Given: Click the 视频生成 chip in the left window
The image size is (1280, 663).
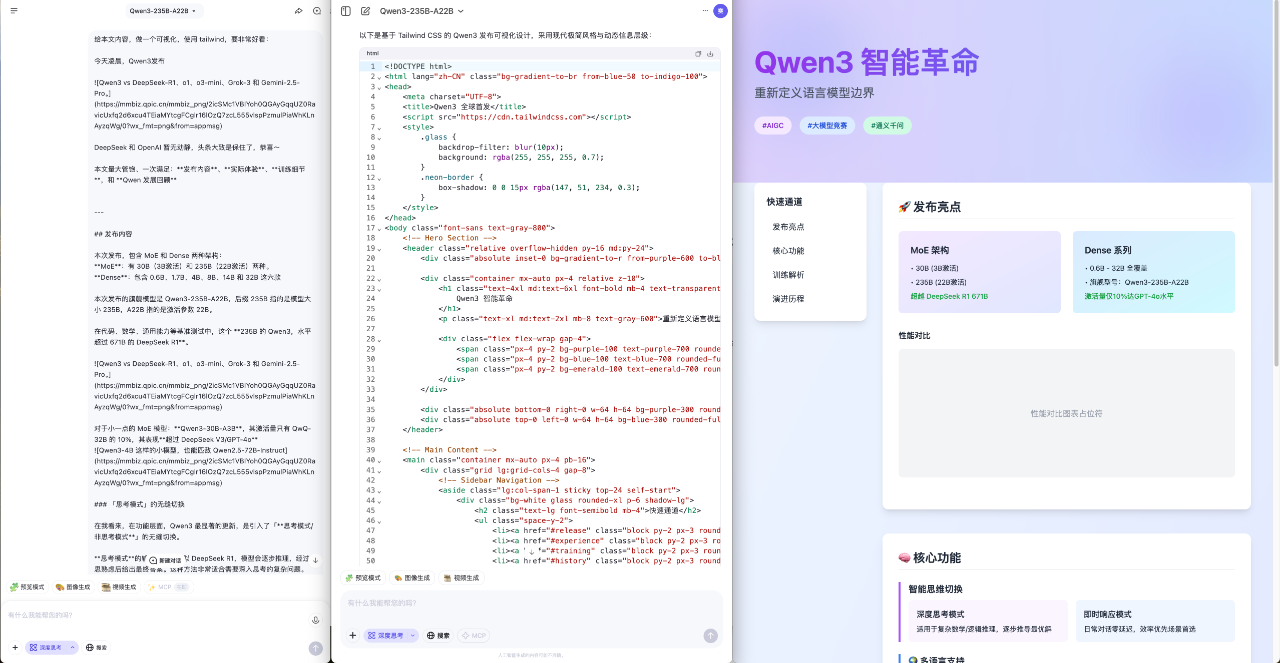Looking at the screenshot, I should [119, 587].
